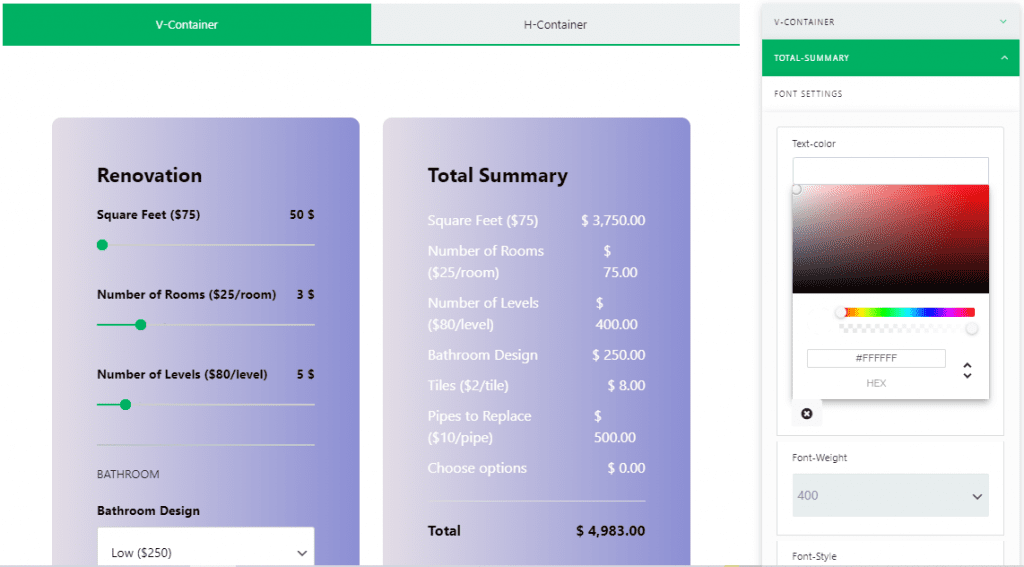1024x567 pixels.
Task: Switch to the V-Container tab
Action: (x=186, y=24)
